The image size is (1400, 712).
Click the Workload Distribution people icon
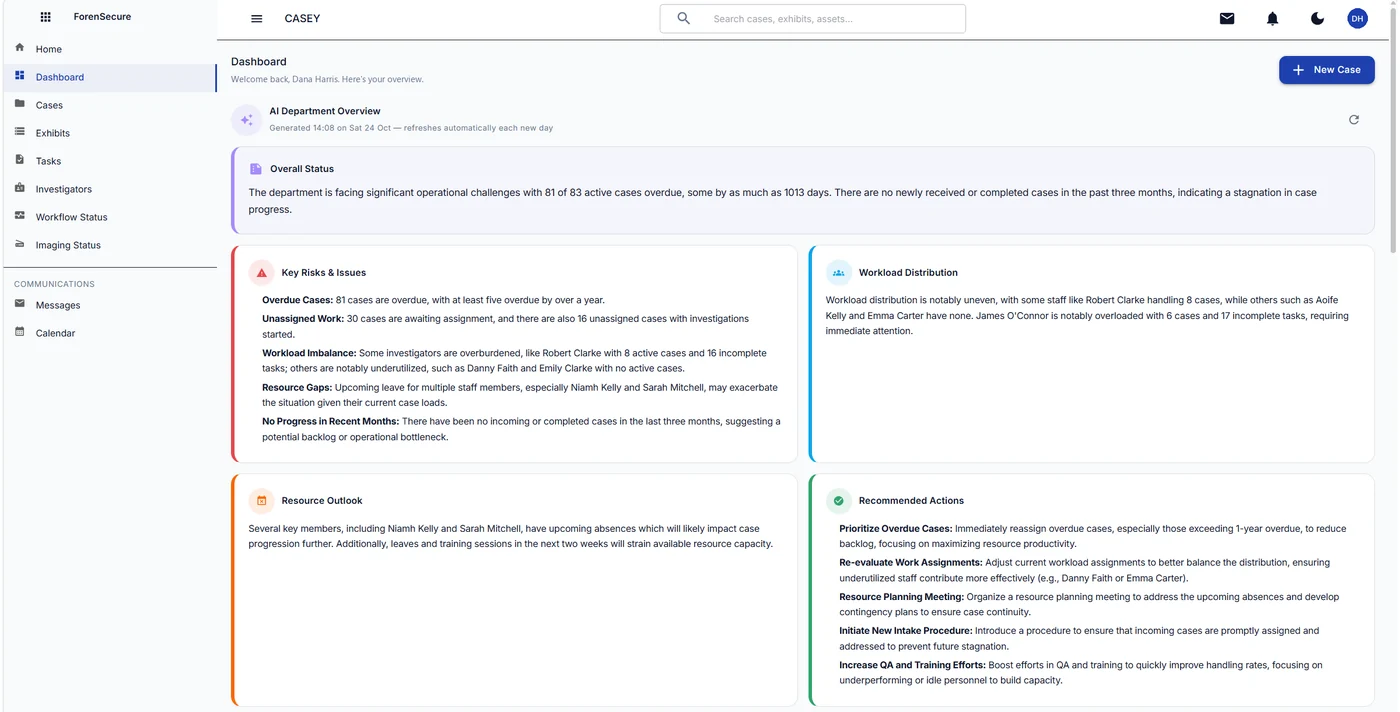(839, 272)
